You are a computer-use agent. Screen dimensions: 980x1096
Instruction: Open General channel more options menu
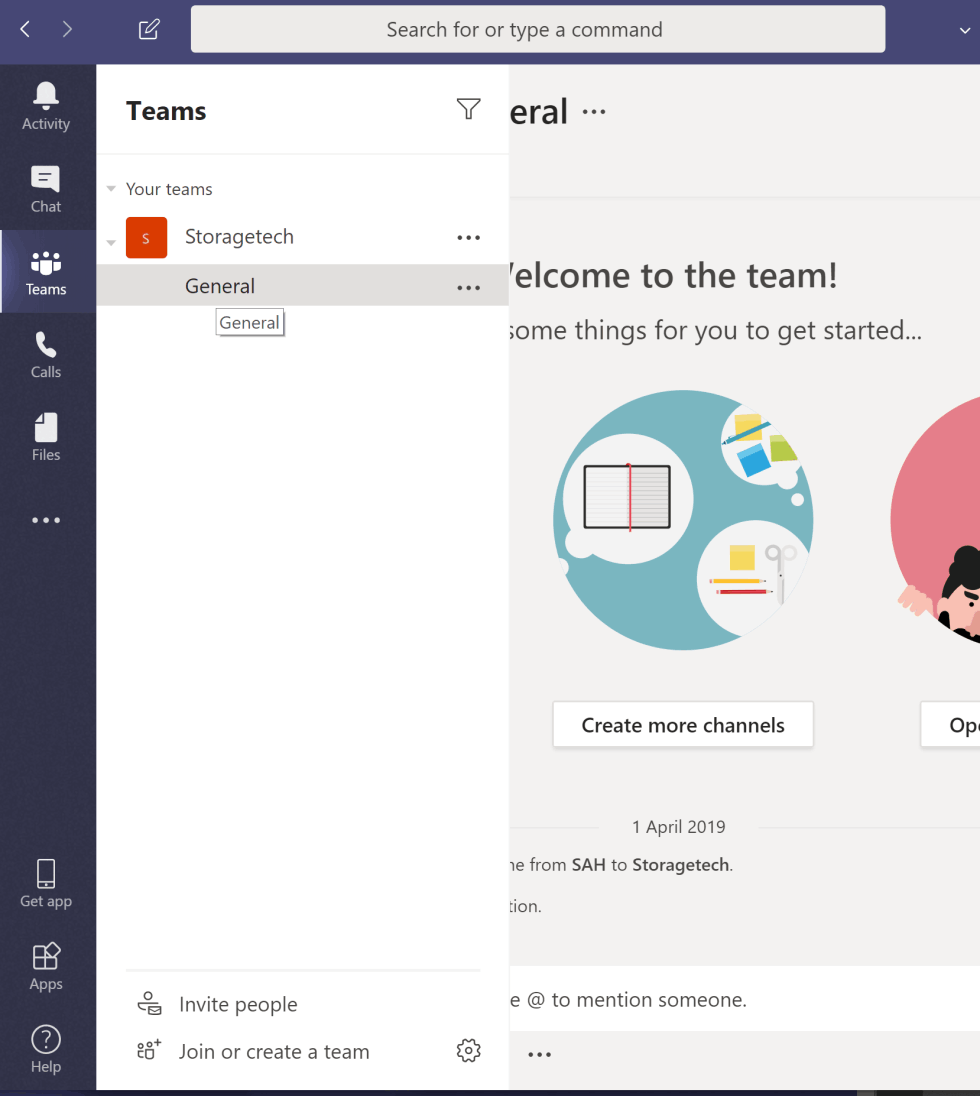tap(468, 287)
